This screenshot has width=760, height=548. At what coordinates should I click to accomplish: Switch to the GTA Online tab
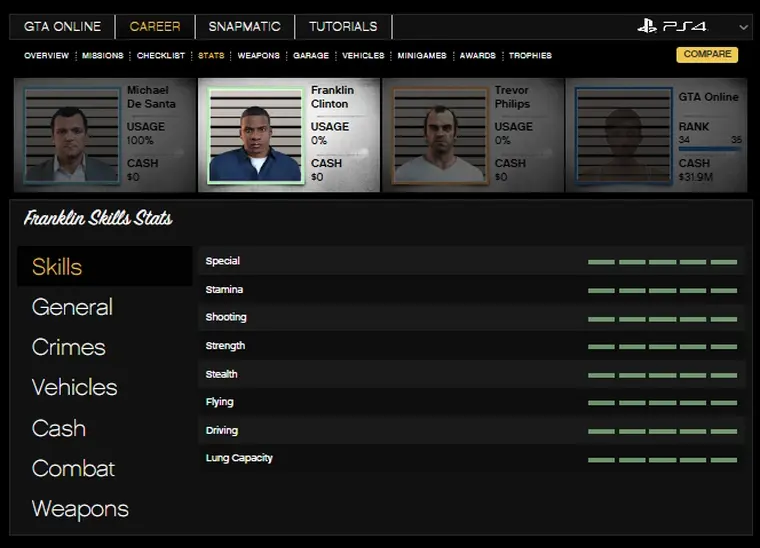[x=63, y=26]
